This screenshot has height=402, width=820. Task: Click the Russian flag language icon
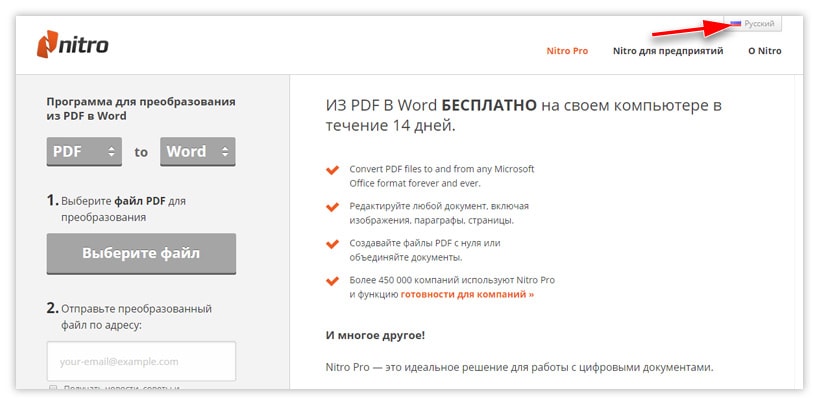(736, 24)
